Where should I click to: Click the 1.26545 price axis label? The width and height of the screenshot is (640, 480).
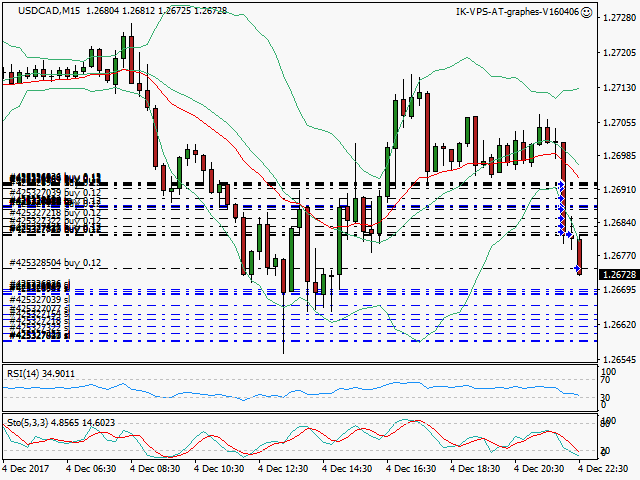click(618, 359)
